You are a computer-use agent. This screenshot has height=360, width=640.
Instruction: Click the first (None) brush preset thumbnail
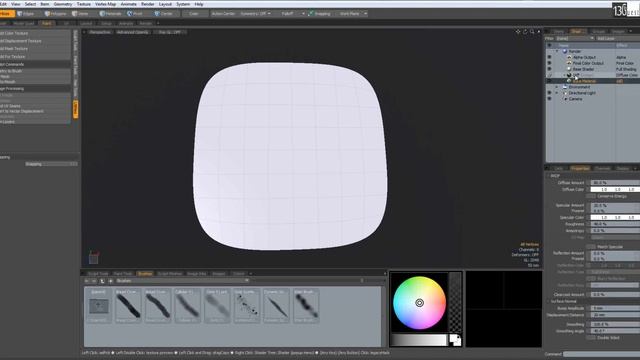pyautogui.click(x=98, y=305)
